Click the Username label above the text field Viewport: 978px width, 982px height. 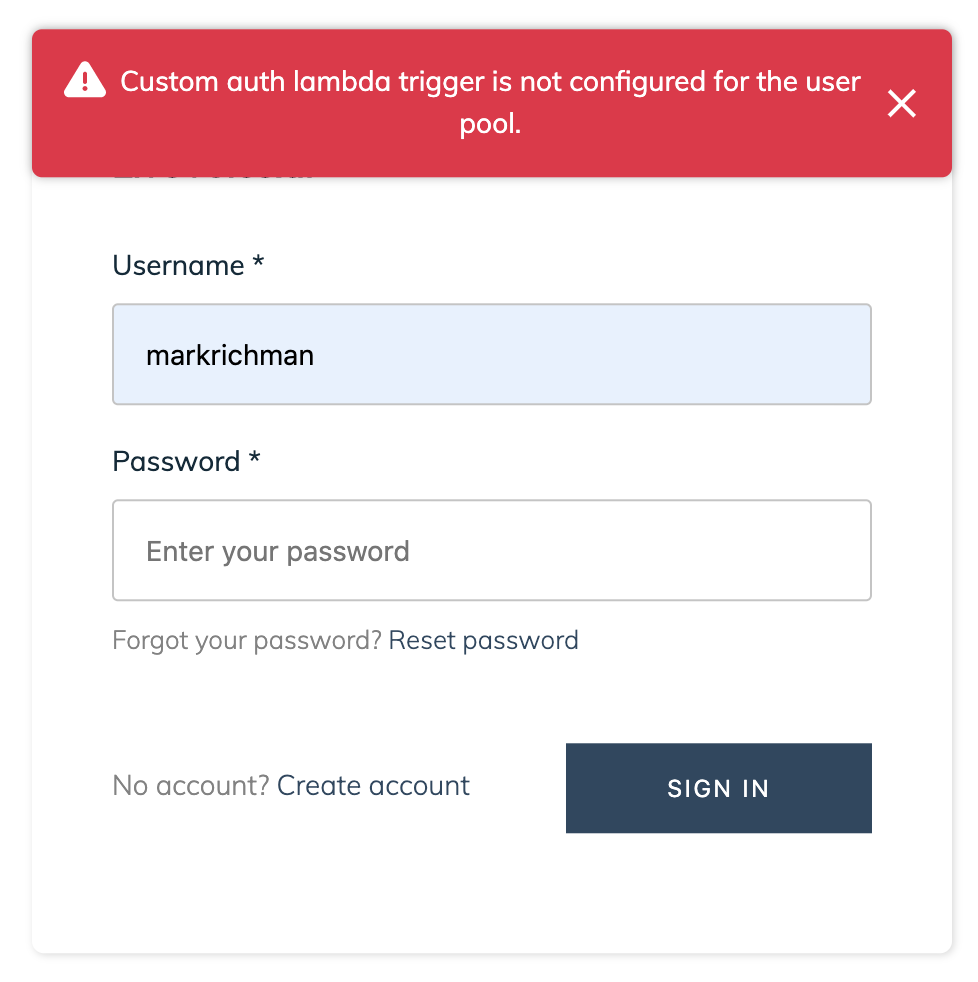point(178,265)
